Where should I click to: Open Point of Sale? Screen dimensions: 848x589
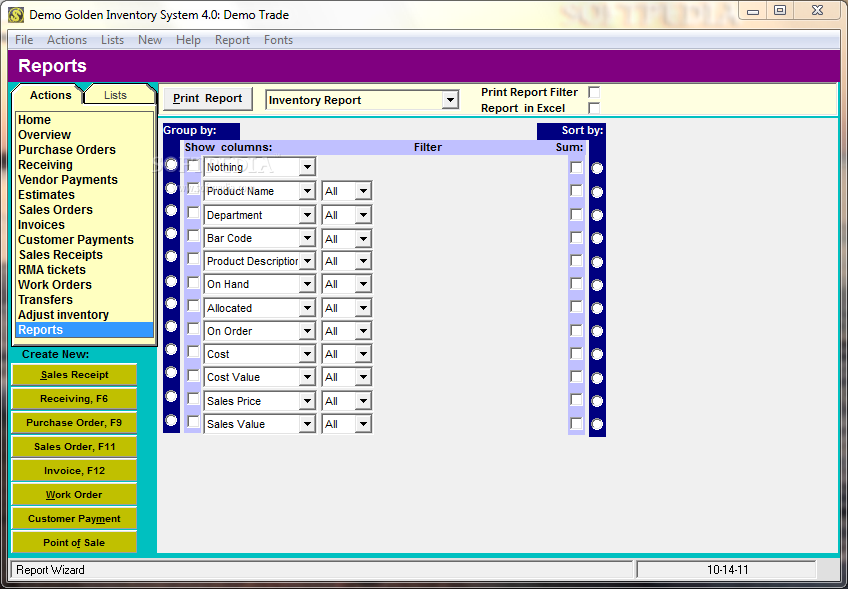(x=74, y=542)
